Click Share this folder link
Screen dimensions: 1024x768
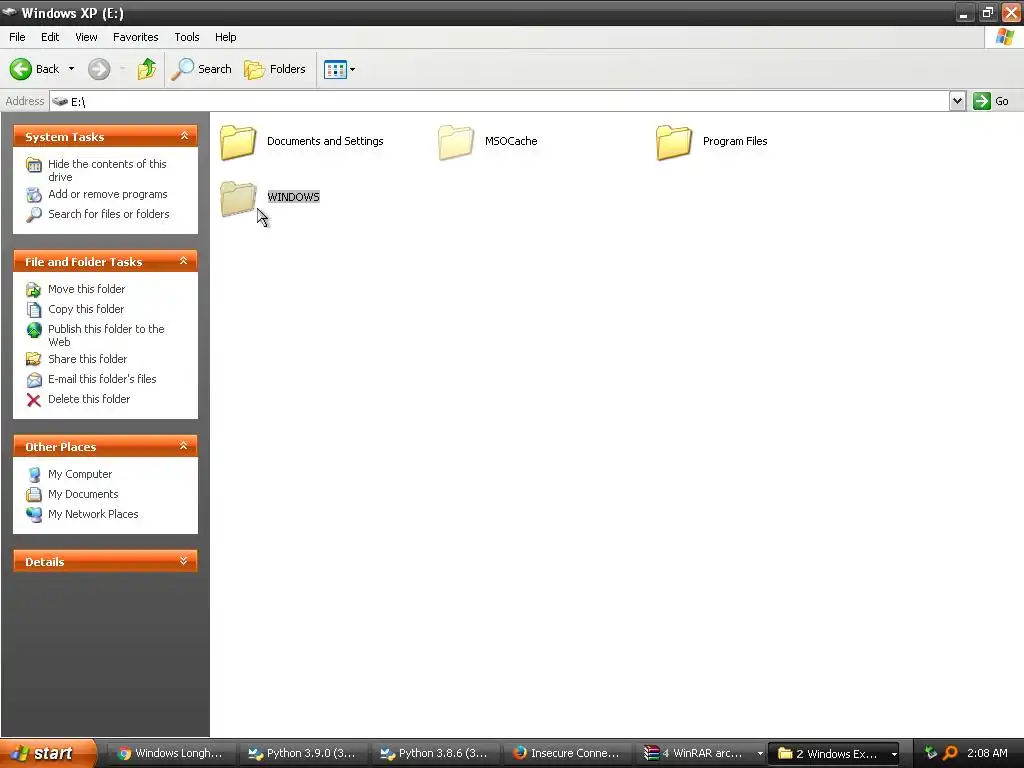[x=88, y=359]
